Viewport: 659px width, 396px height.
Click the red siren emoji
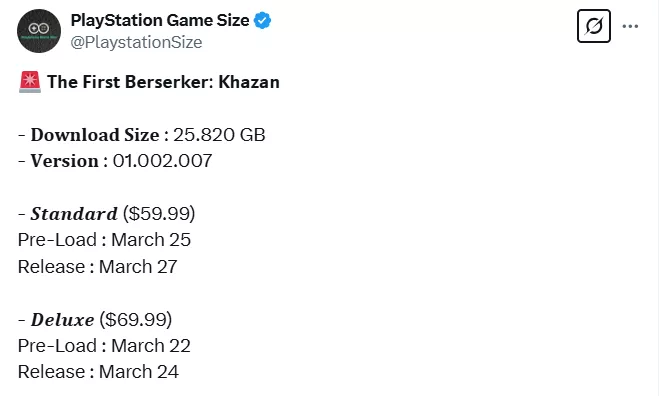pos(30,82)
